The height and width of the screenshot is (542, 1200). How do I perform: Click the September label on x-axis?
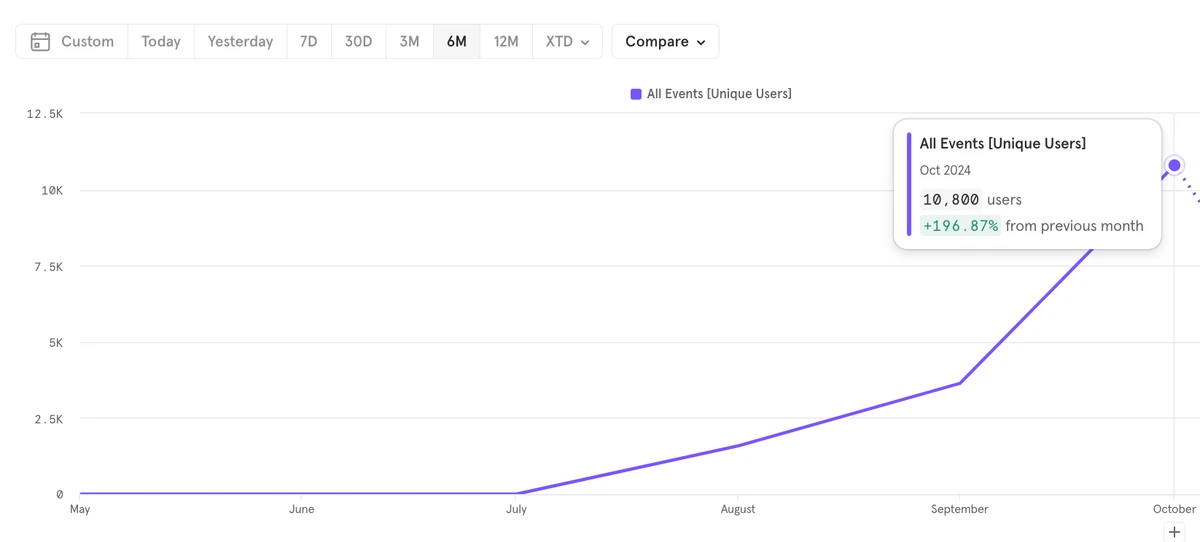click(x=959, y=509)
